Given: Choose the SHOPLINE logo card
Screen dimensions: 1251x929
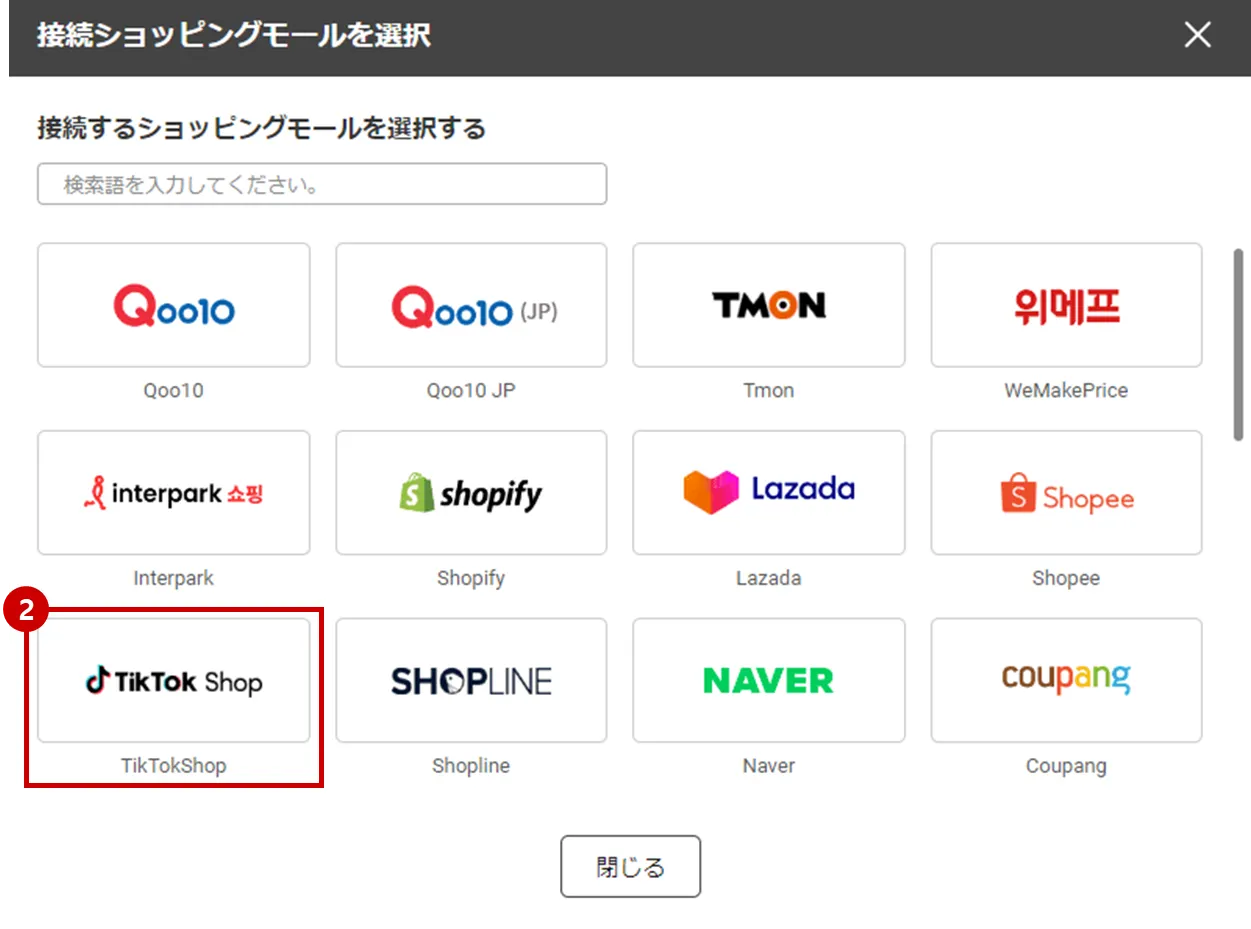Looking at the screenshot, I should point(471,680).
